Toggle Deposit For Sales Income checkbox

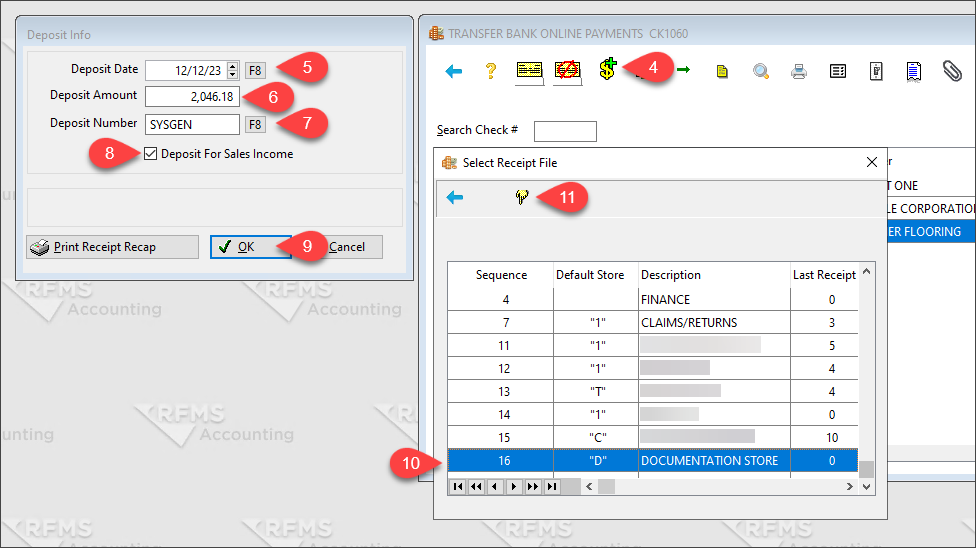151,154
